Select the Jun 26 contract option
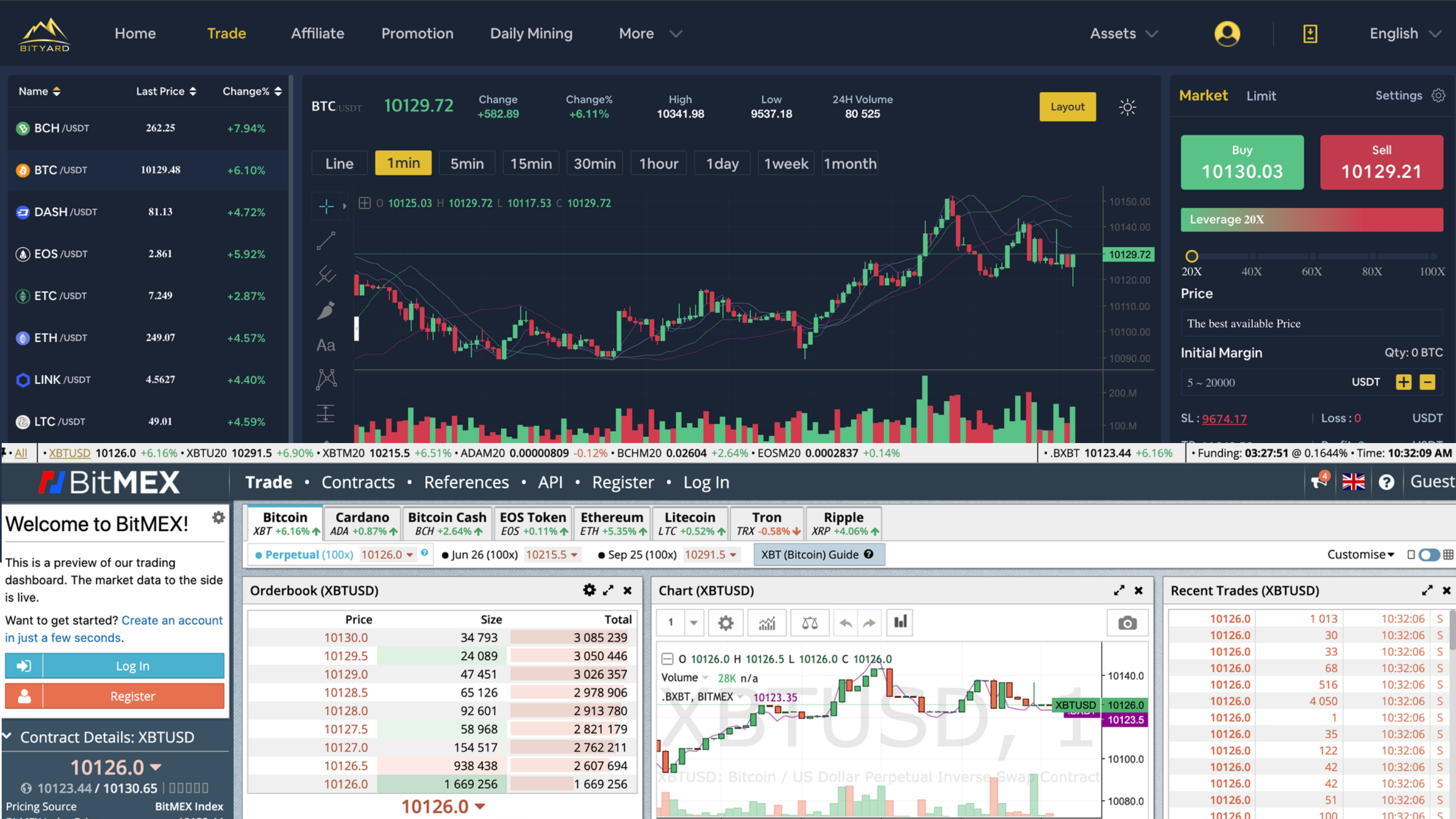Image resolution: width=1456 pixels, height=819 pixels. pyautogui.click(x=484, y=555)
